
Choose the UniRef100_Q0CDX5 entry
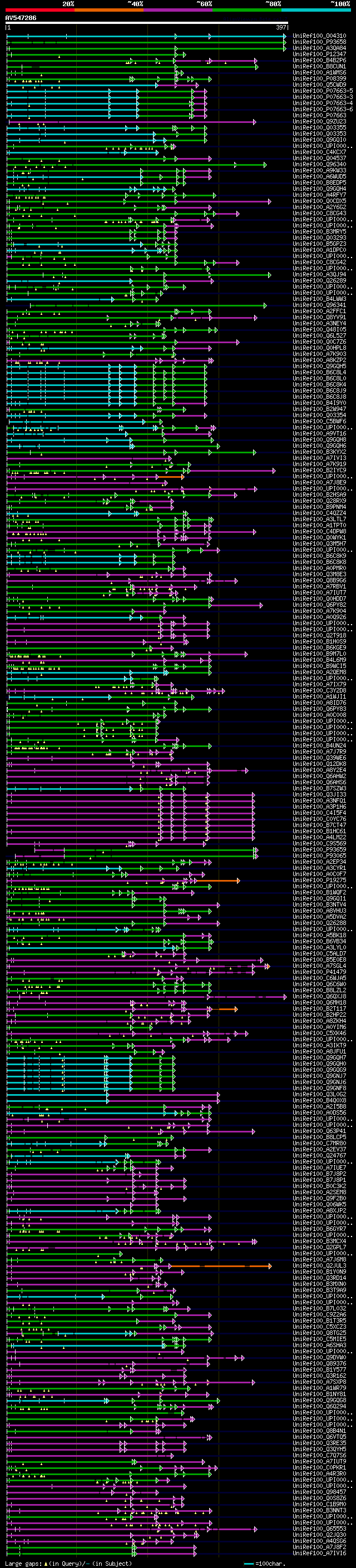[319, 201]
